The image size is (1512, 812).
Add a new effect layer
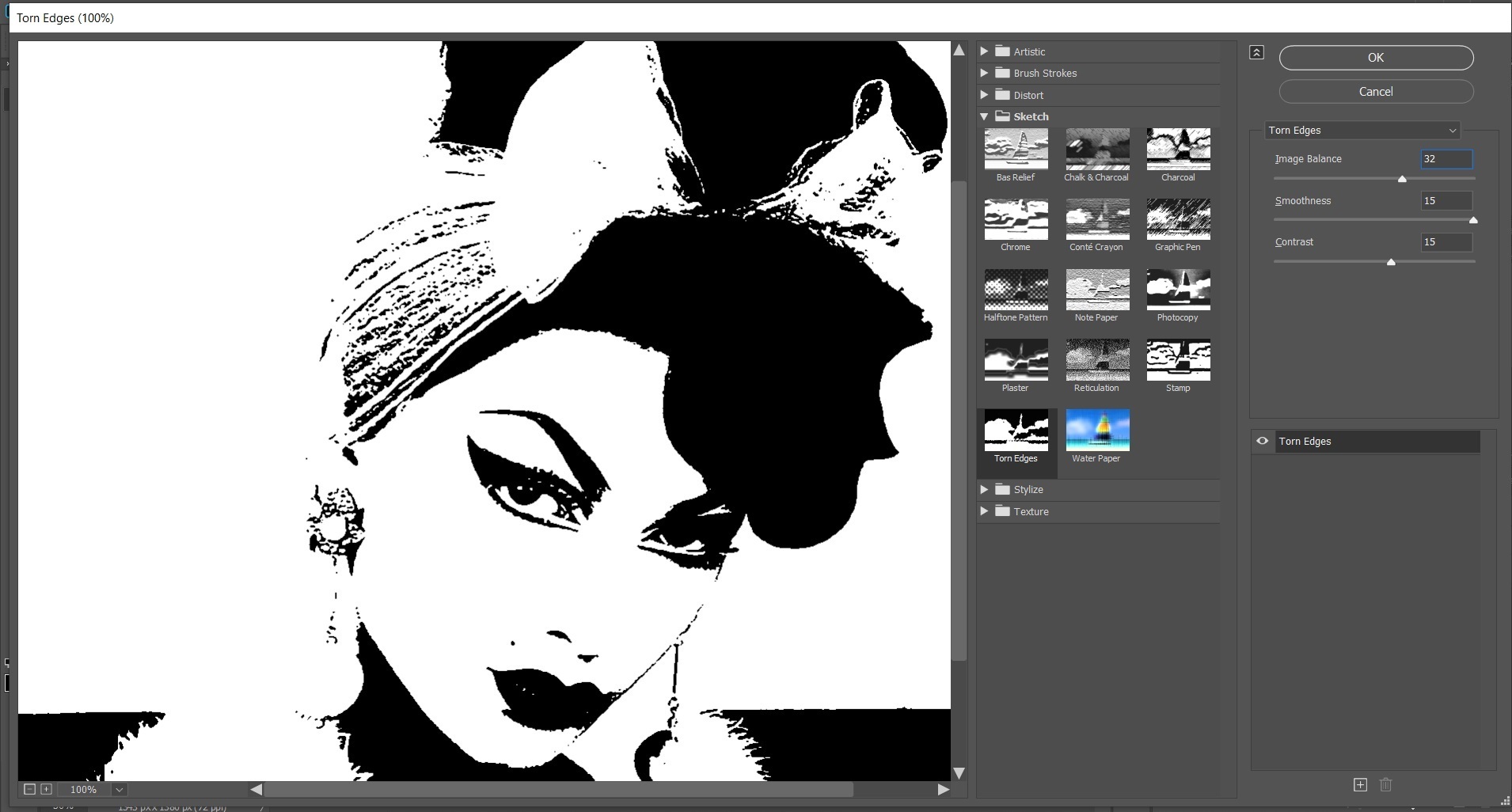click(x=1360, y=785)
